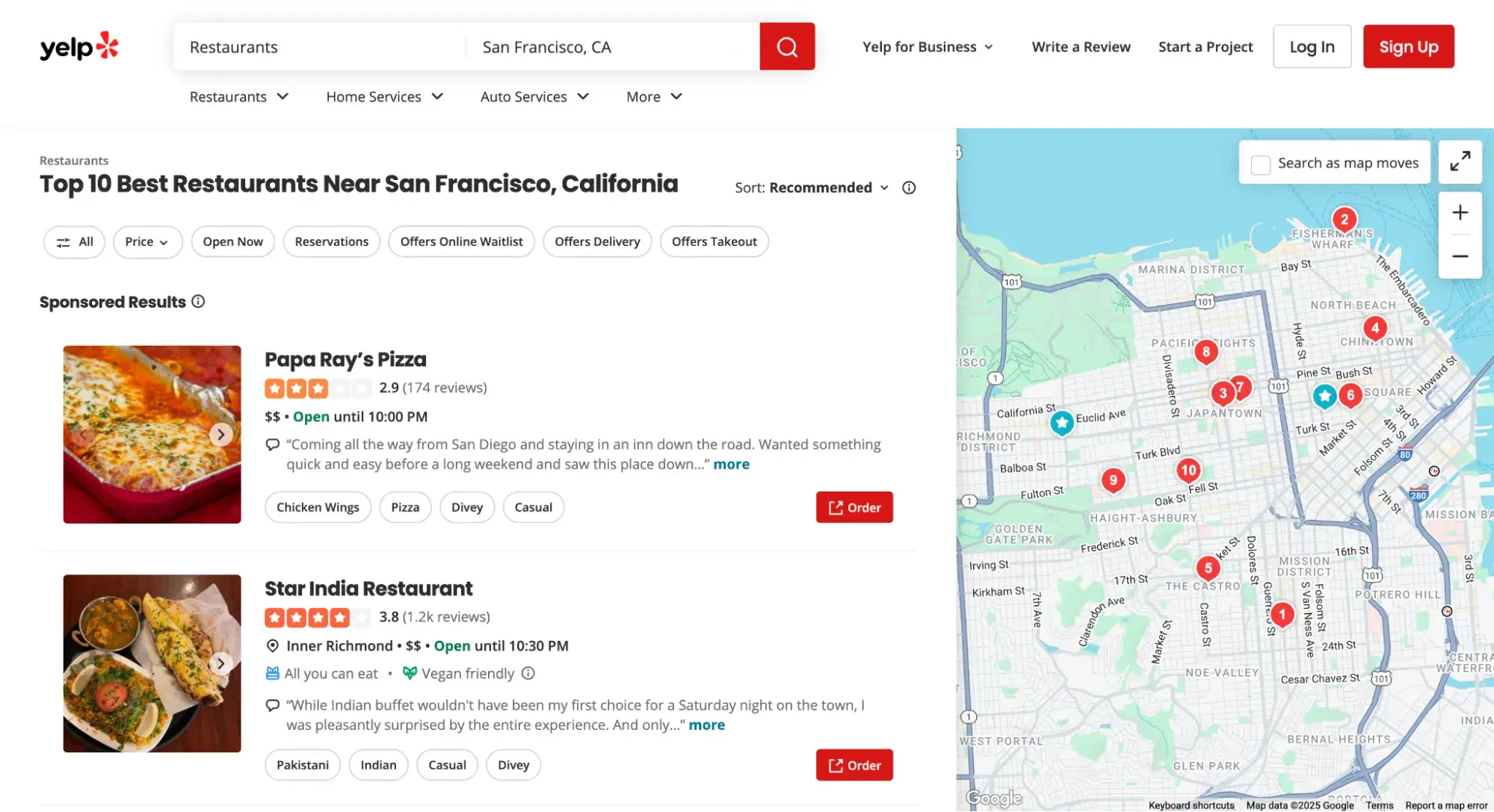The image size is (1494, 812).
Task: Open the All filters button
Action: coord(74,242)
